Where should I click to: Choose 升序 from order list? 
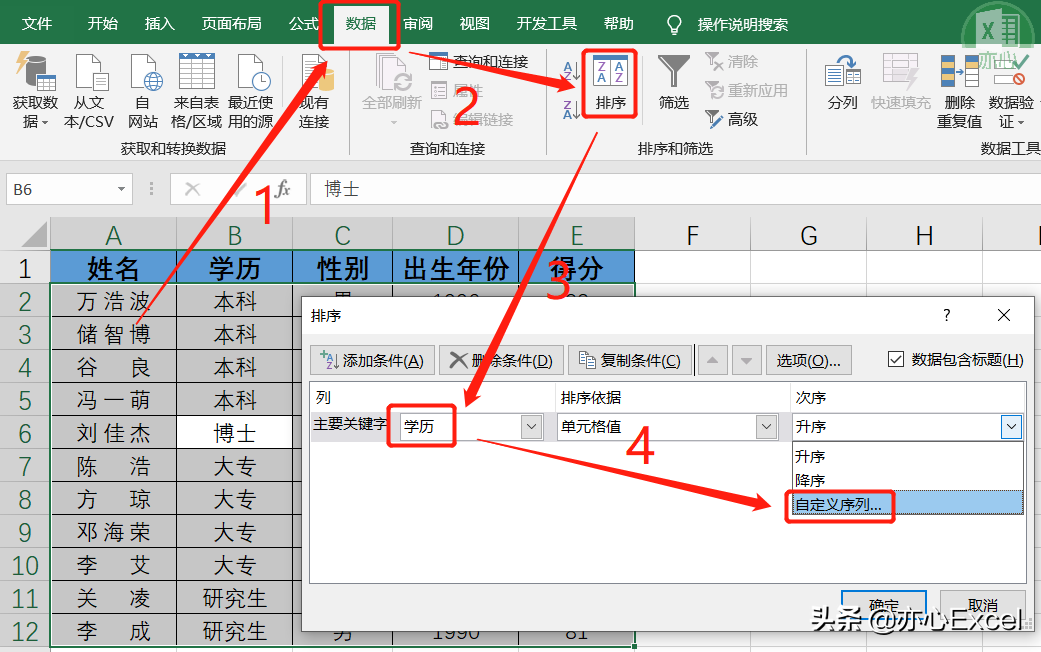click(x=908, y=457)
